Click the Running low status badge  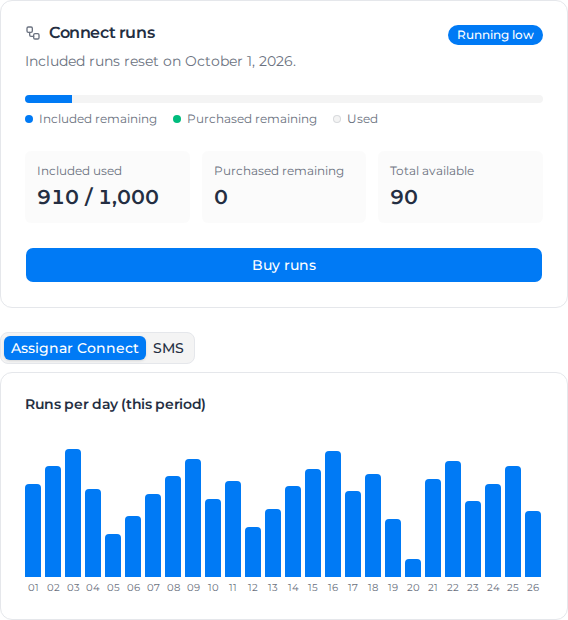pyautogui.click(x=495, y=35)
